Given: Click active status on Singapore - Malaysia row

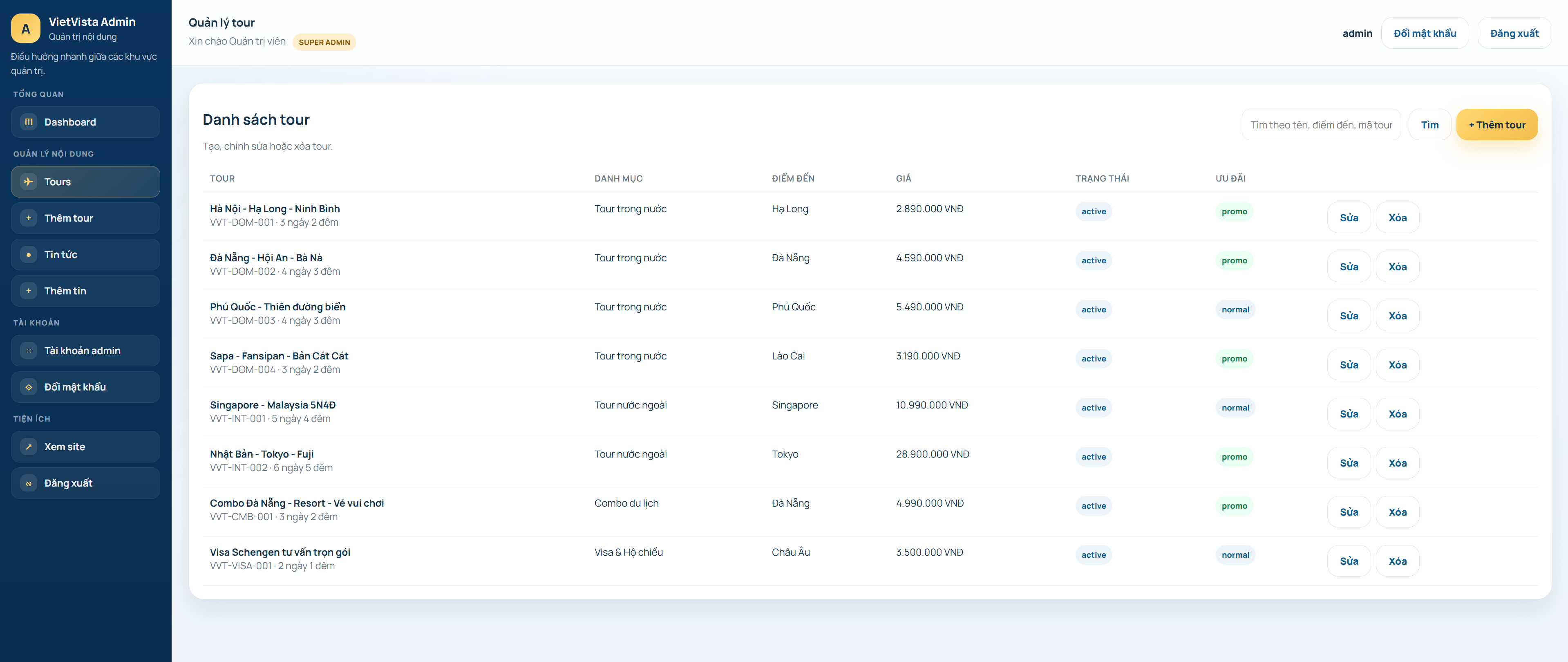Looking at the screenshot, I should click(1093, 407).
